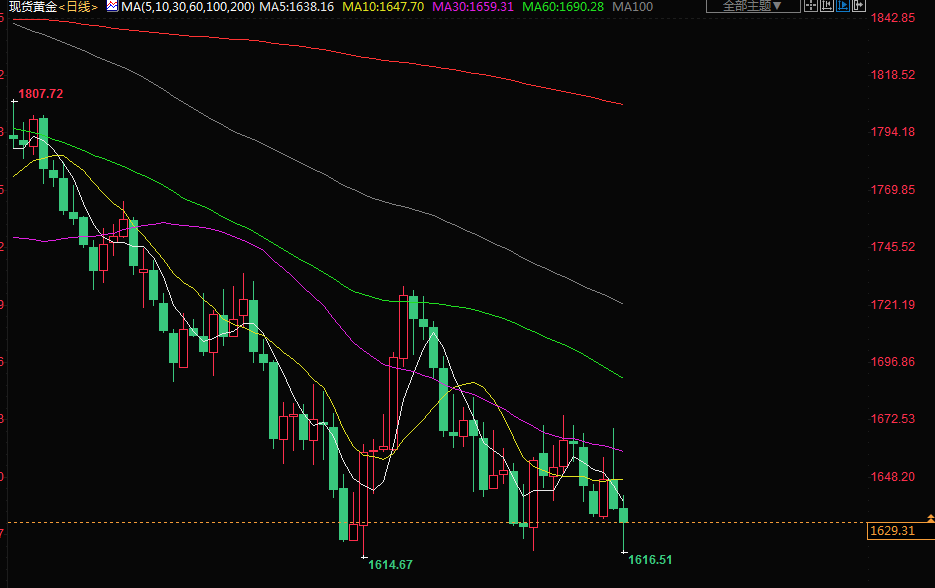Click the orange up-arrow marker on price axis
The image size is (935, 588).
[x=930, y=518]
